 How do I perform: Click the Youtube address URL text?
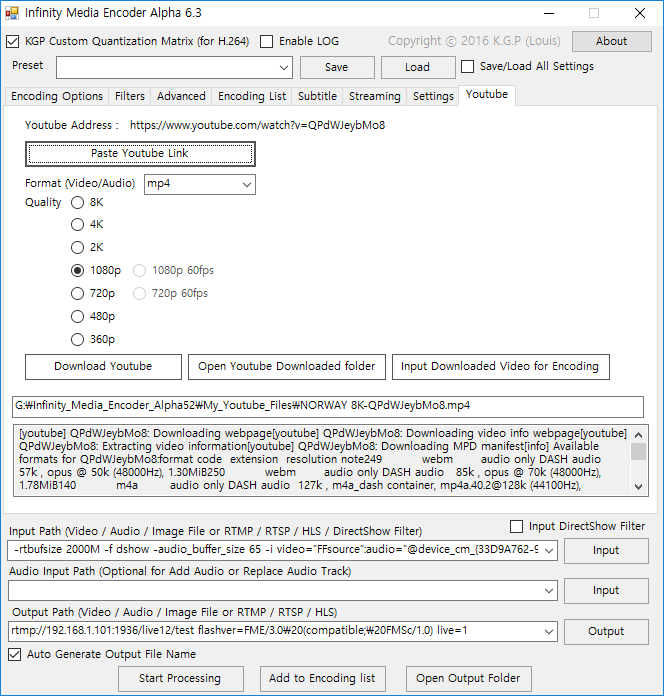(257, 126)
